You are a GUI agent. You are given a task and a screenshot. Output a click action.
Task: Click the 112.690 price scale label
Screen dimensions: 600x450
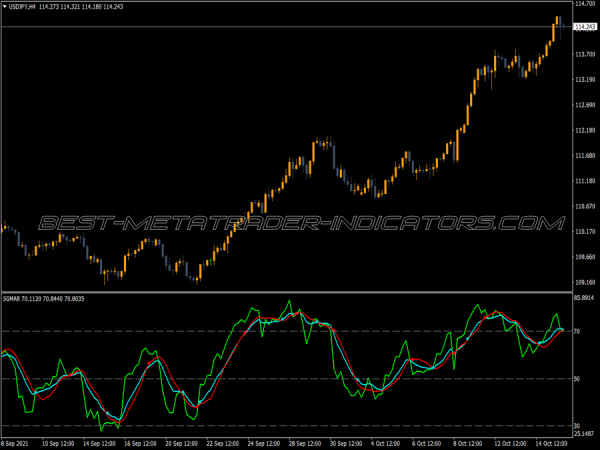tap(585, 105)
